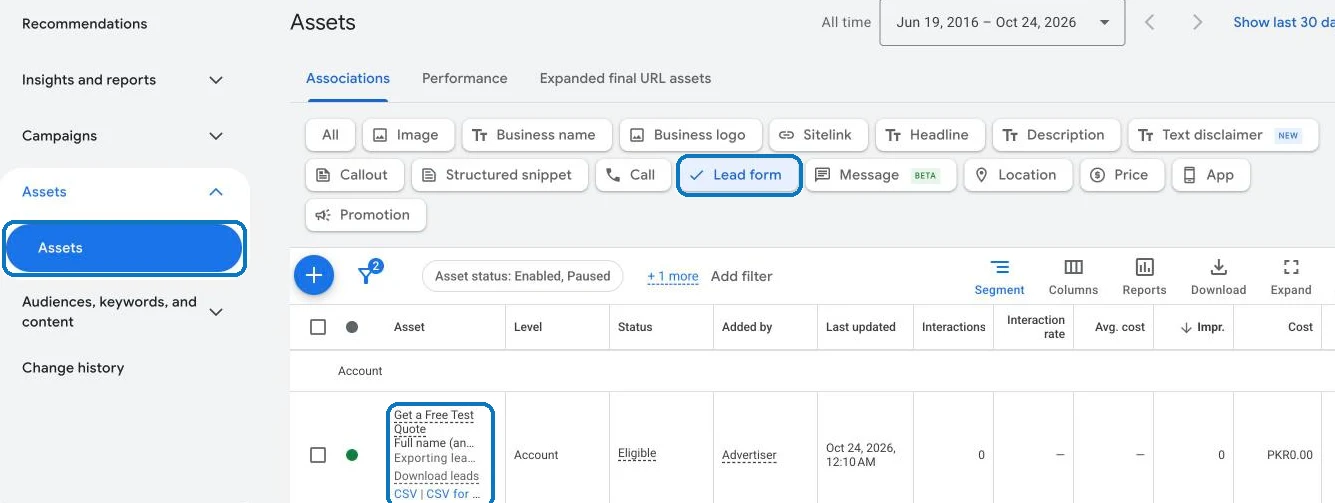Open Recommendations in sidebar
The height and width of the screenshot is (503, 1335).
tap(84, 24)
